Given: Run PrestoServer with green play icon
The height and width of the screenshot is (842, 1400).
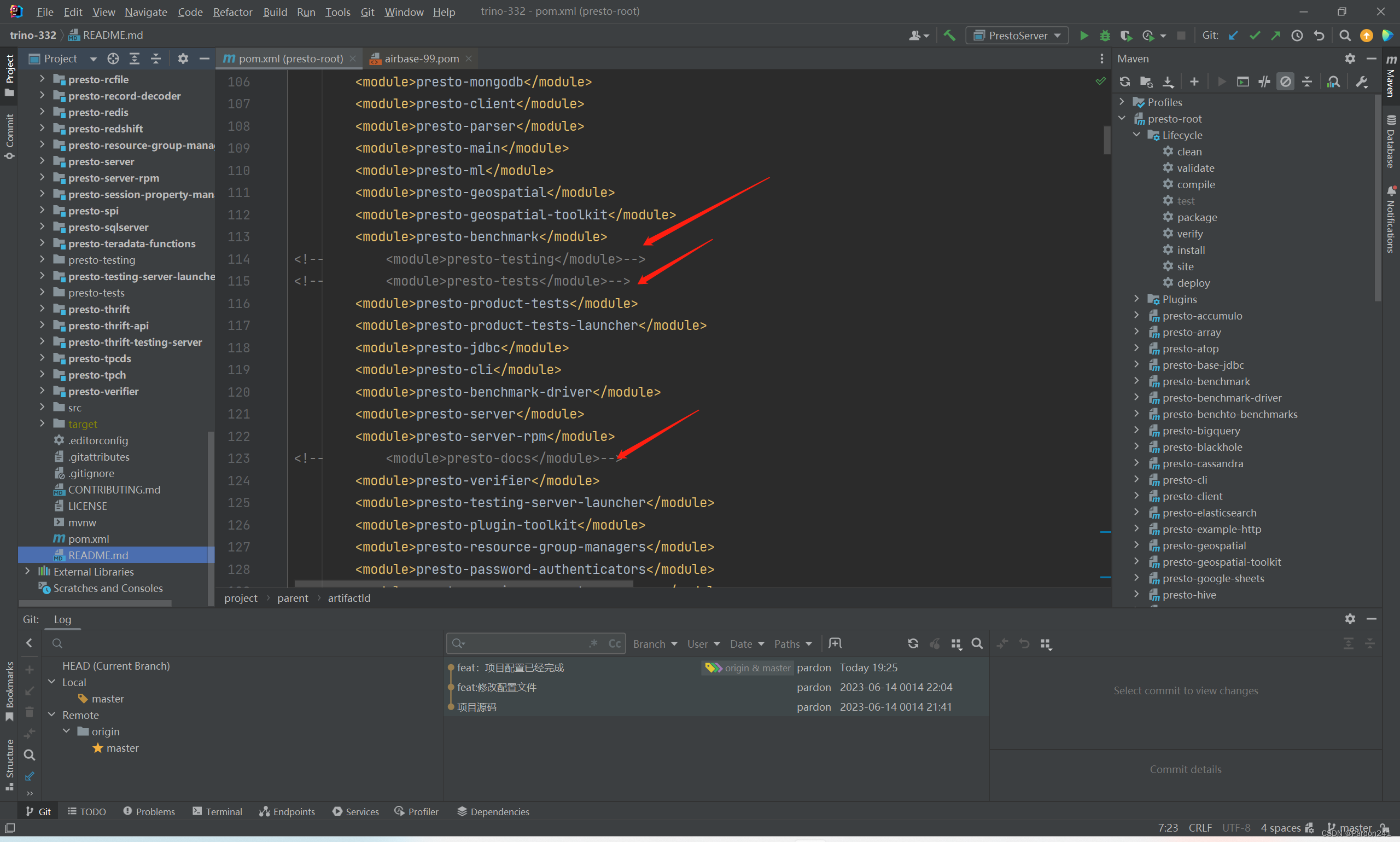Looking at the screenshot, I should (1083, 36).
